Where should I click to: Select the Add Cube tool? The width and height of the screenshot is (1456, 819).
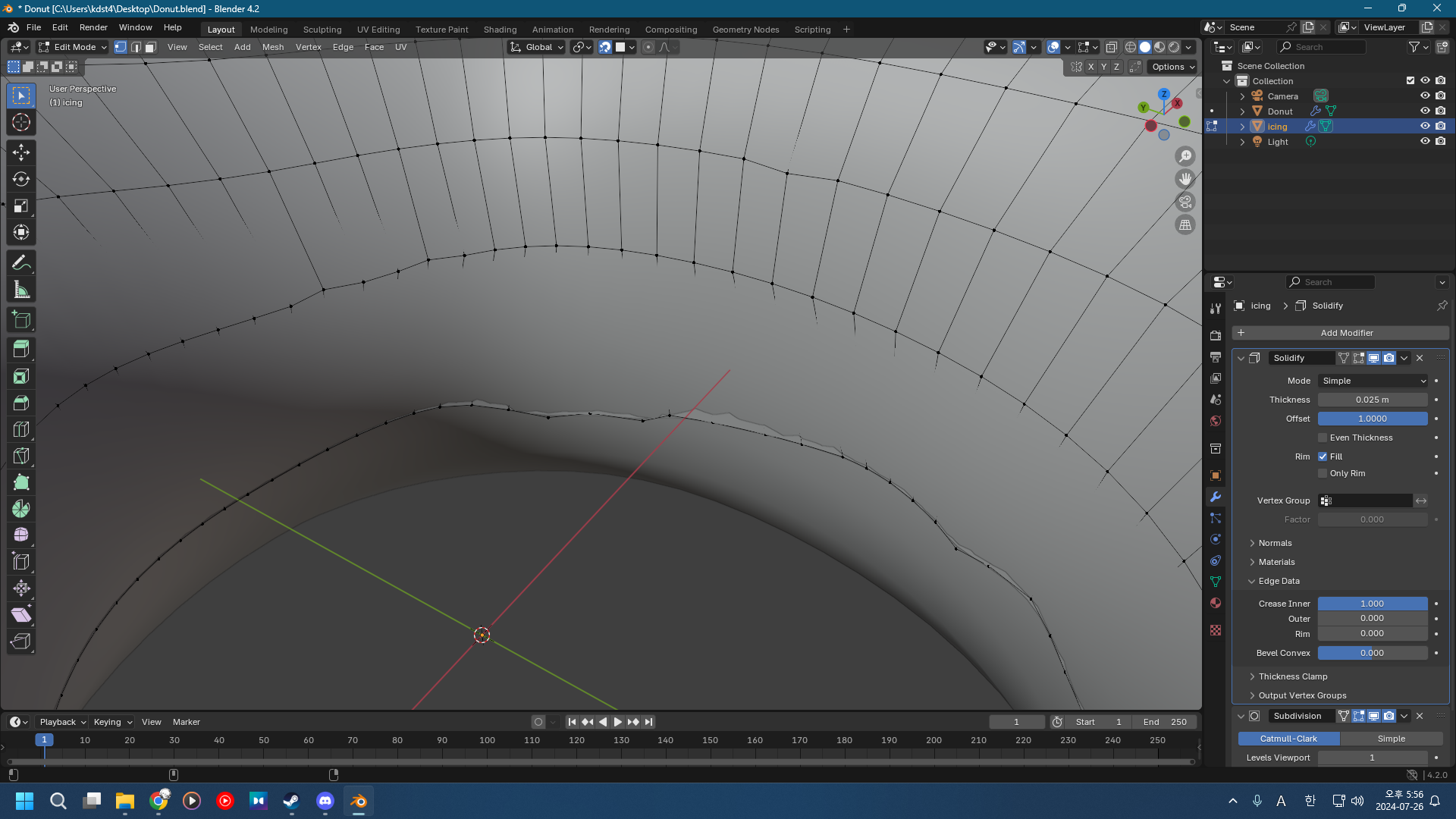[x=21, y=320]
